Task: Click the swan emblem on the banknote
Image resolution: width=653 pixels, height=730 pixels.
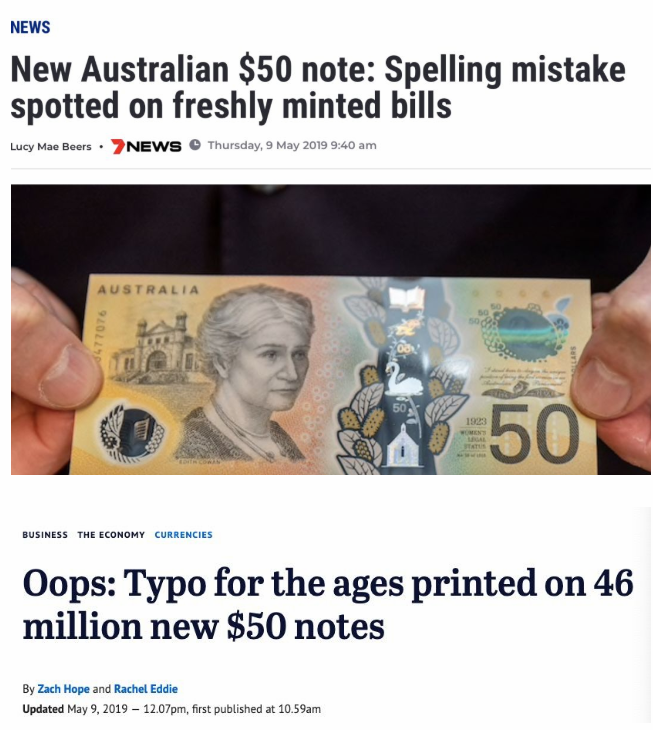Action: point(403,378)
